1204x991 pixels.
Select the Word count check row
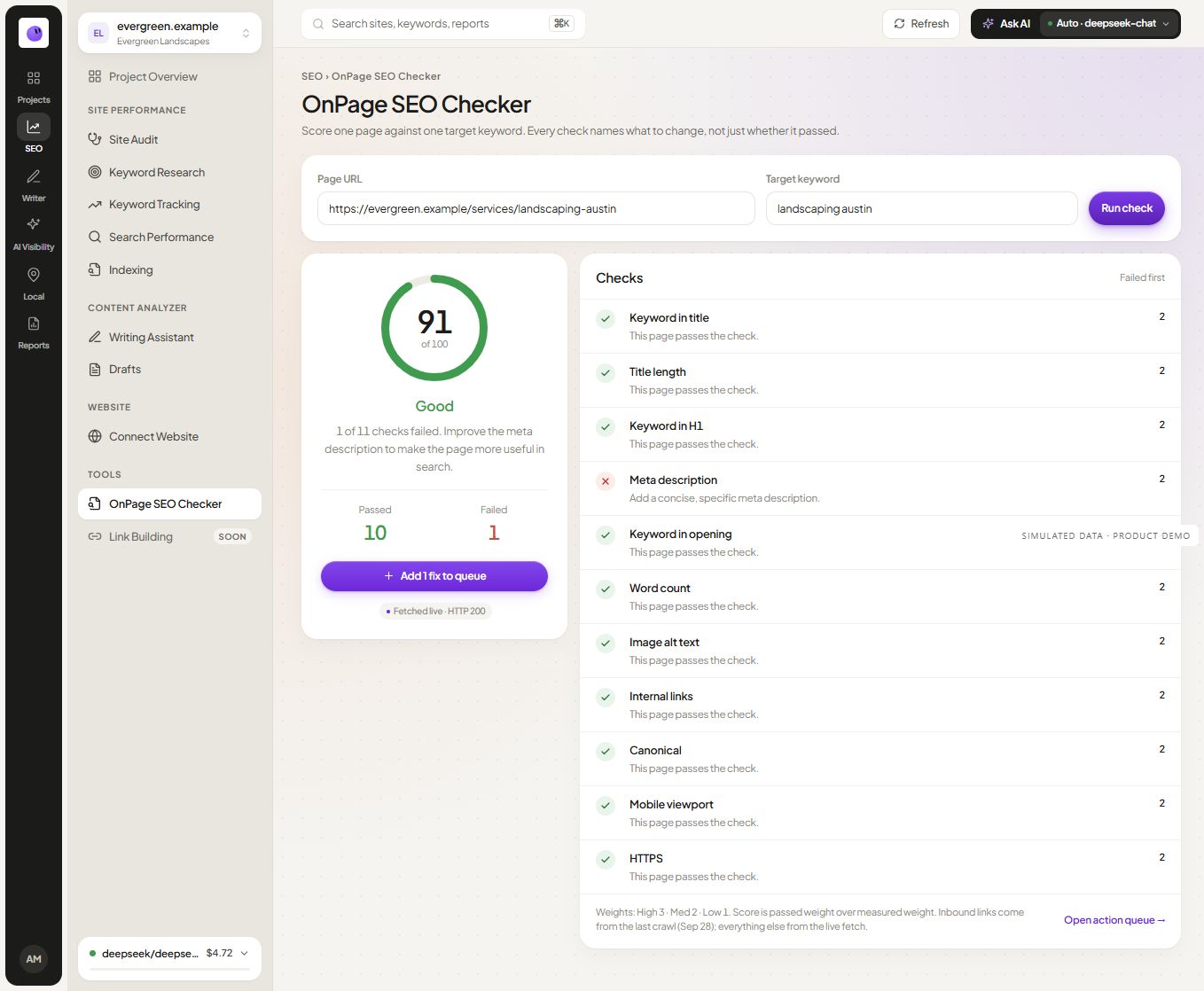pyautogui.click(x=880, y=597)
